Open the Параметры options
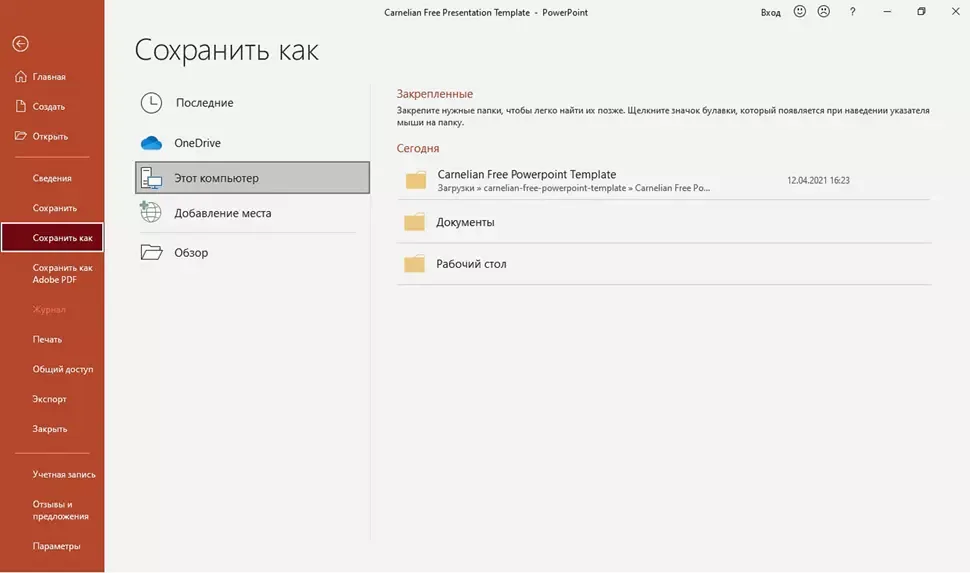 click(x=56, y=546)
